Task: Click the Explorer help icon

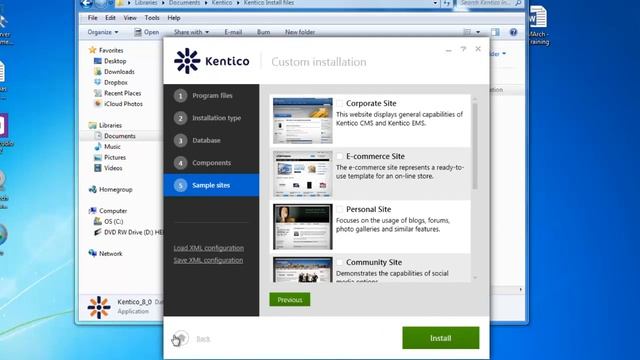Action: pos(513,32)
